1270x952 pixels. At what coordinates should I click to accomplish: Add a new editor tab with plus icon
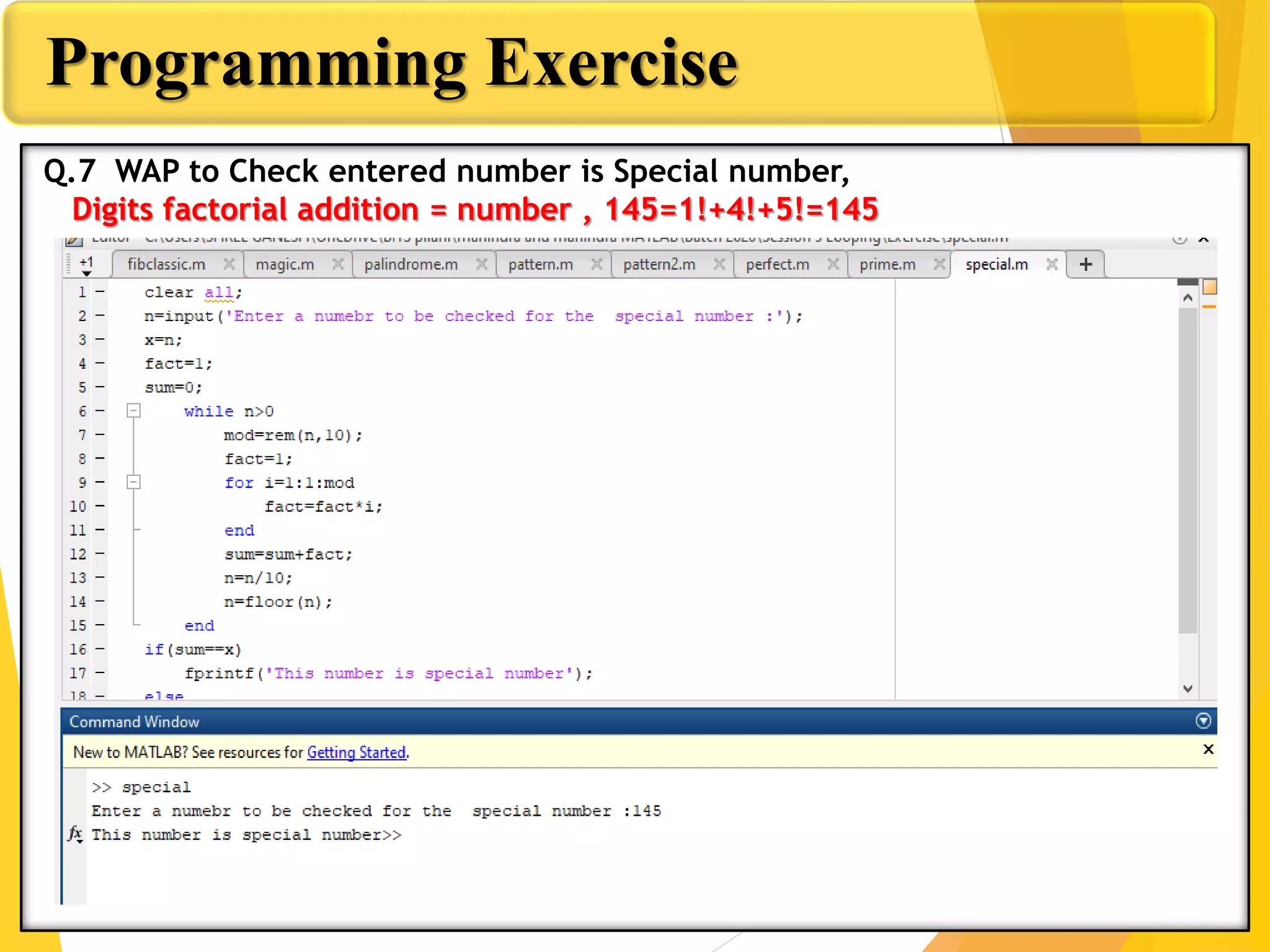pyautogui.click(x=1086, y=265)
